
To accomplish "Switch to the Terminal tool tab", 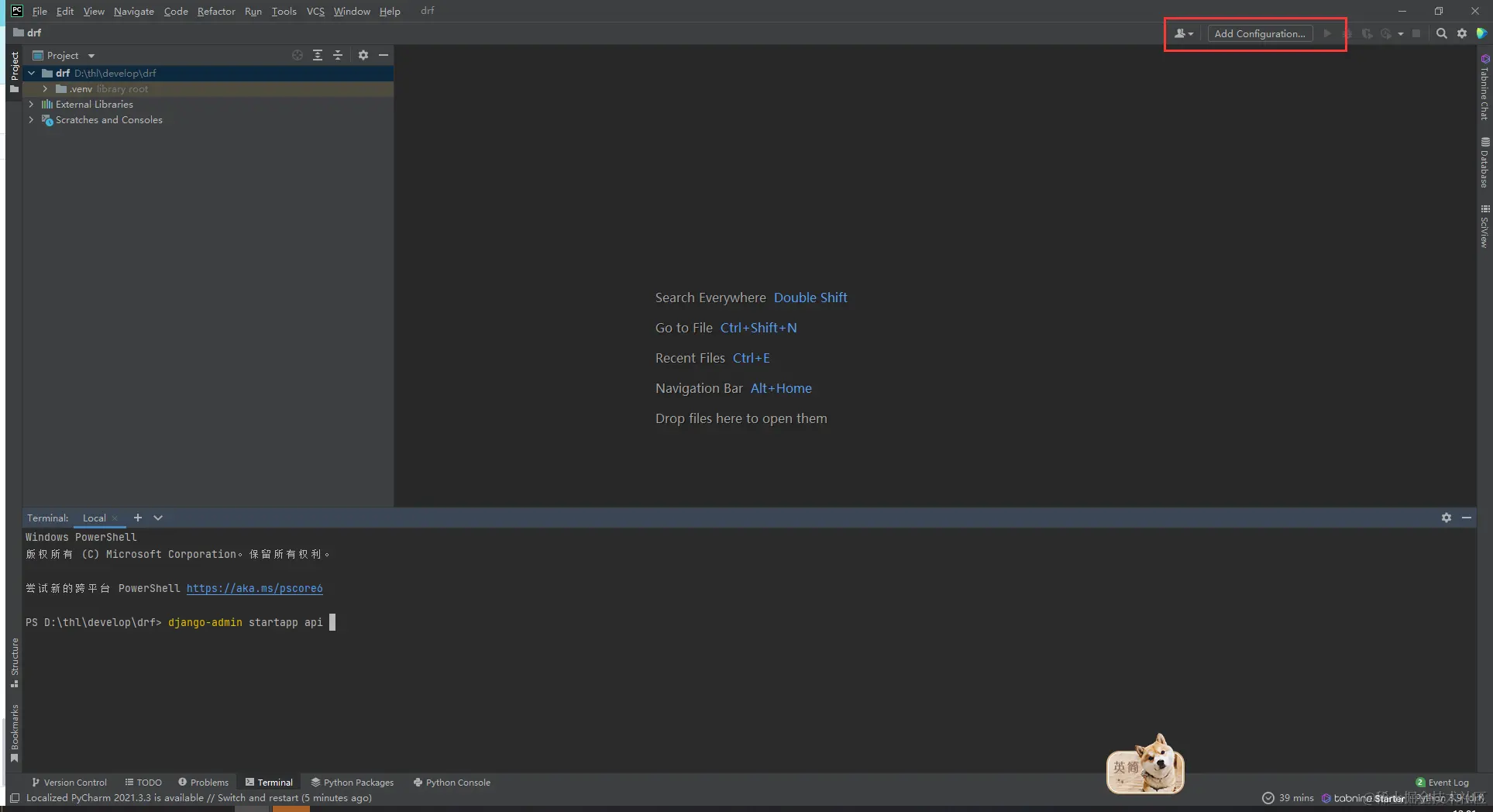I will point(269,783).
